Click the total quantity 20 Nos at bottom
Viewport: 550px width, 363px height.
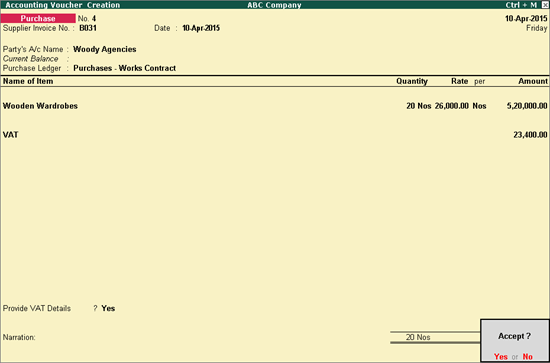pyautogui.click(x=418, y=337)
